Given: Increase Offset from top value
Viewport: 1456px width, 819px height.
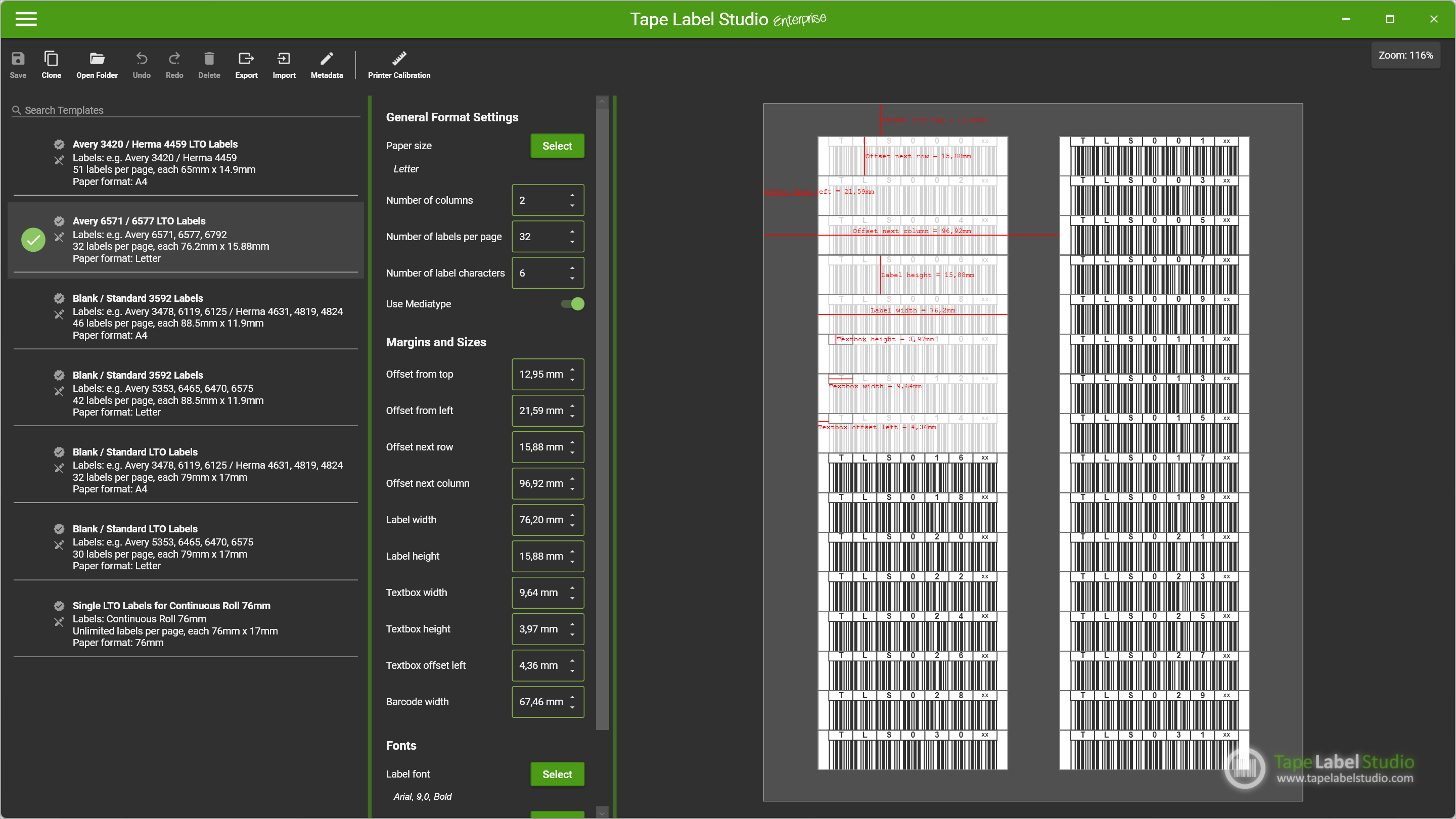Looking at the screenshot, I should 572,369.
